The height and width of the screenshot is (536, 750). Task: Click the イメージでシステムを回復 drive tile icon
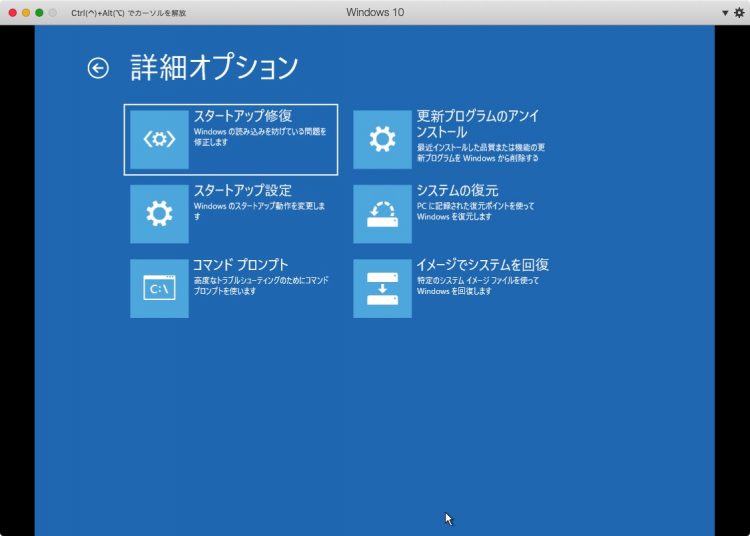(382, 288)
